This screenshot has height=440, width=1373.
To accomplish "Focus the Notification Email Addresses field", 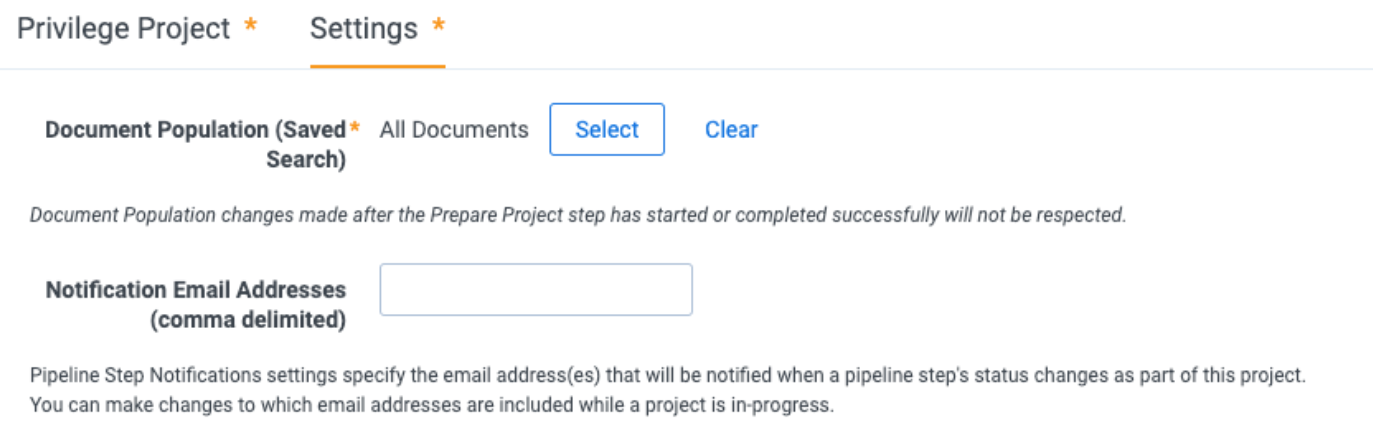I will 536,290.
